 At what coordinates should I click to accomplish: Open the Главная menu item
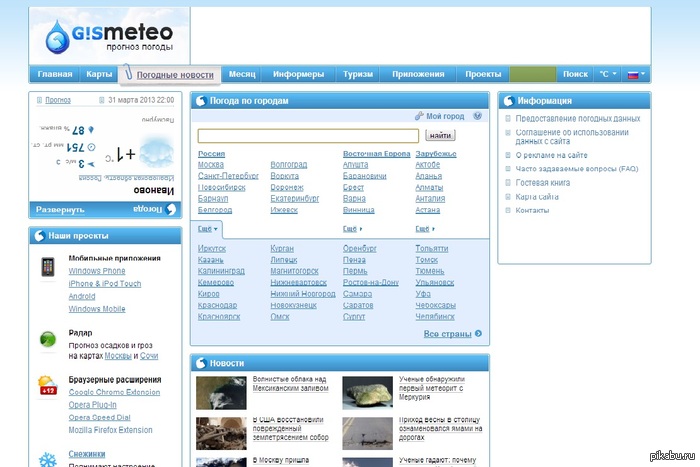(54, 74)
